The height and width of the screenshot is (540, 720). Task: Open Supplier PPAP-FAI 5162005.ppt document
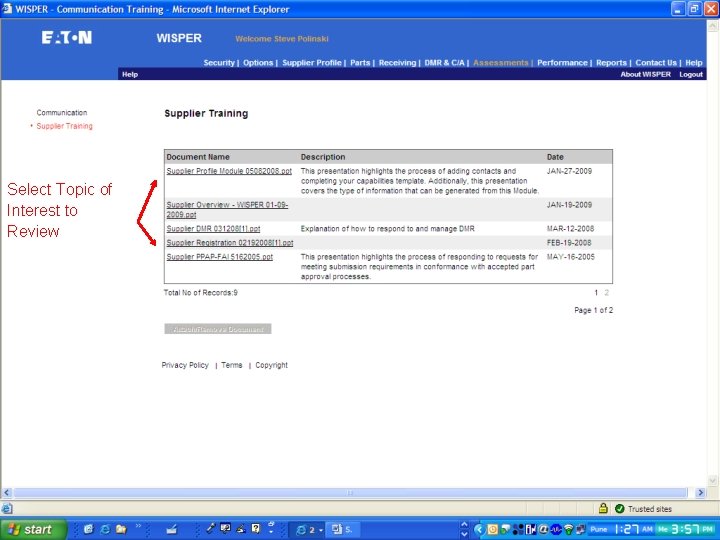(219, 257)
